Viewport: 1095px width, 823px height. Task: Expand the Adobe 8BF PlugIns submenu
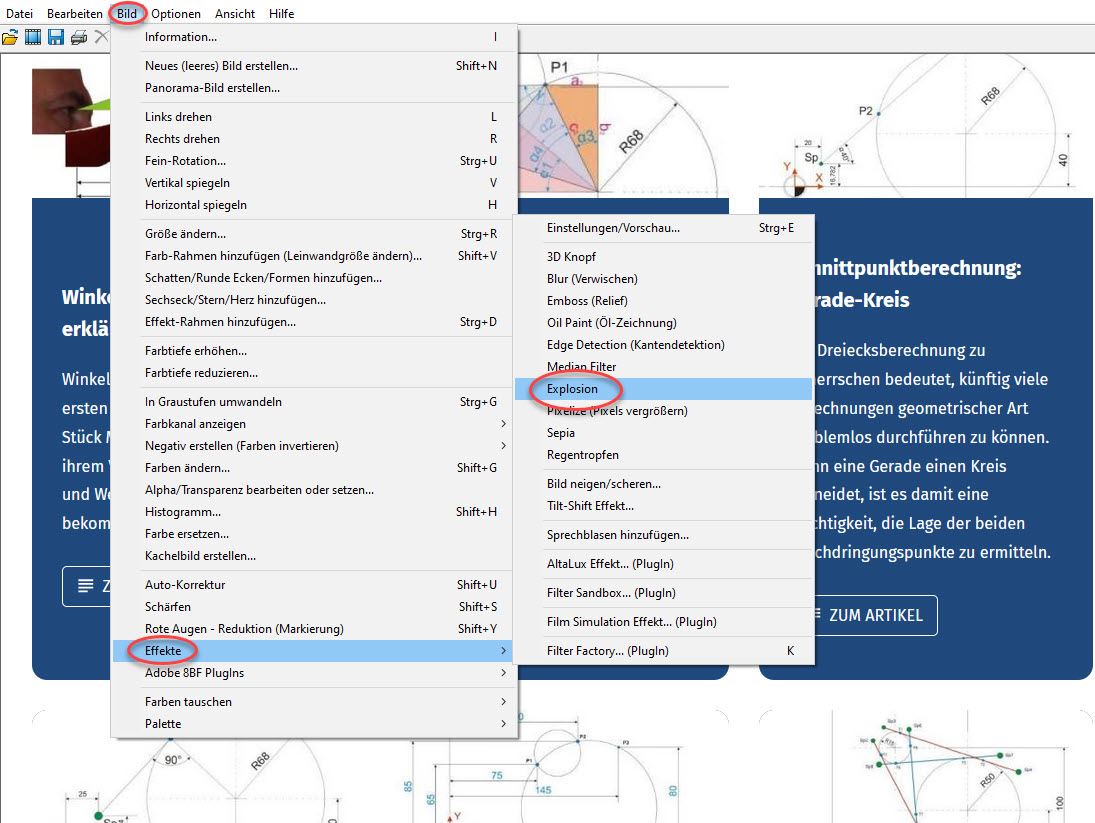314,673
